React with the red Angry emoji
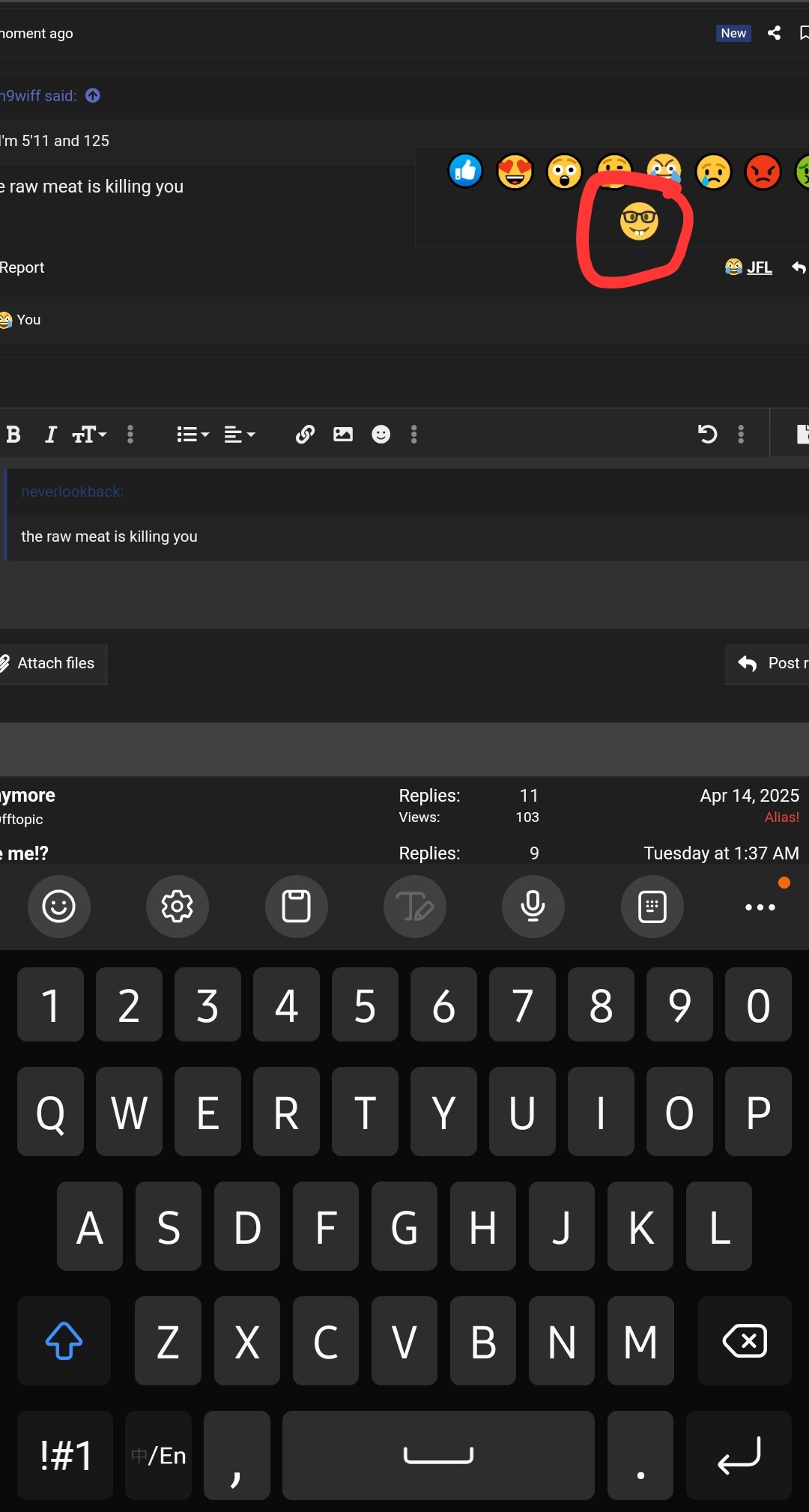Viewport: 809px width, 1512px height. pos(763,172)
